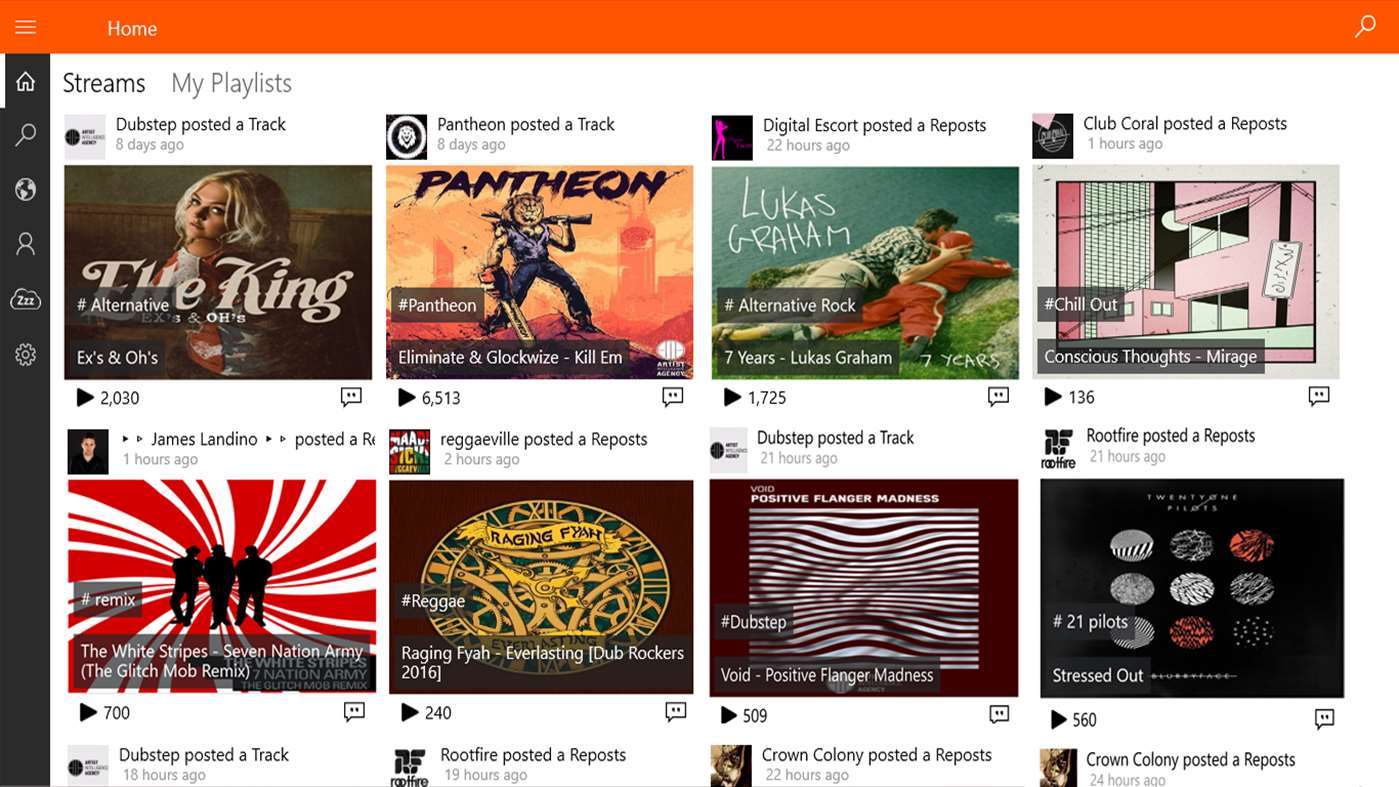Open the hamburger navigation menu
The height and width of the screenshot is (787, 1399).
25,27
